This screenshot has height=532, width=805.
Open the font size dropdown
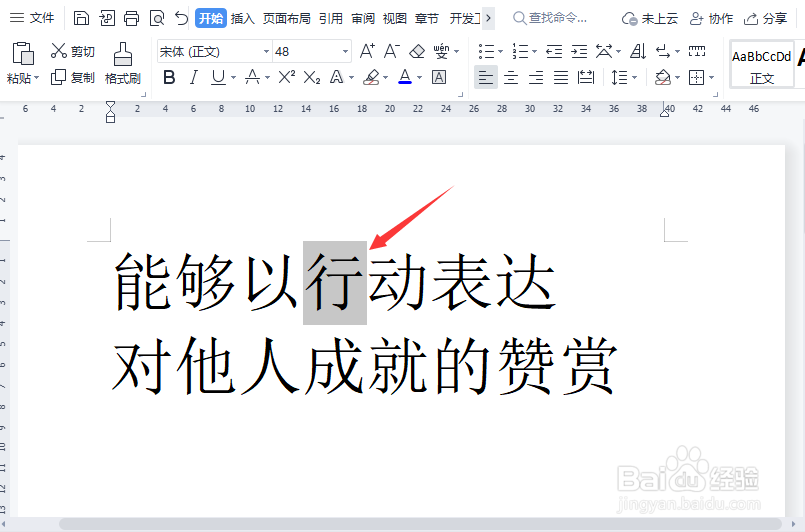[345, 51]
